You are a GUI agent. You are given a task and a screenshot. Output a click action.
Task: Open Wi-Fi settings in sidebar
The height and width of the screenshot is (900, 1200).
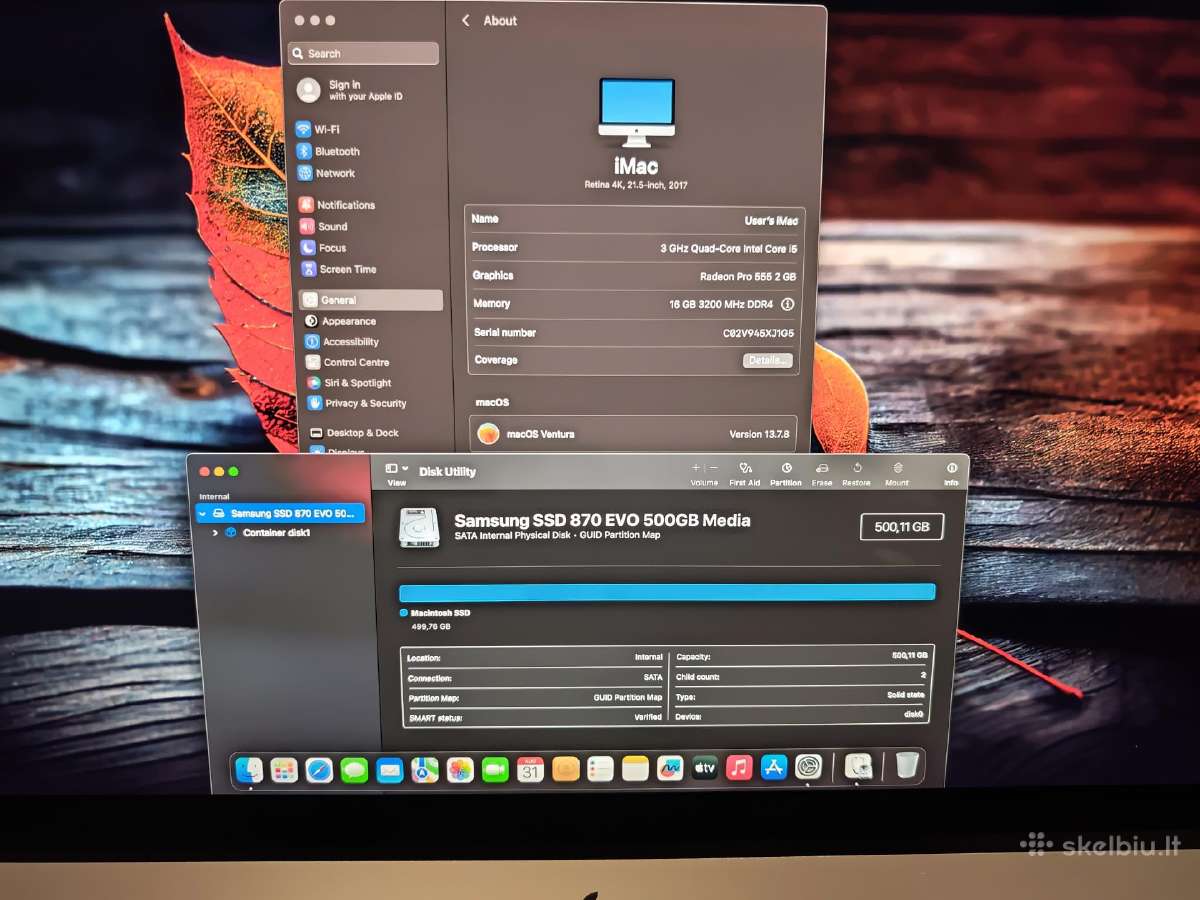pyautogui.click(x=318, y=129)
